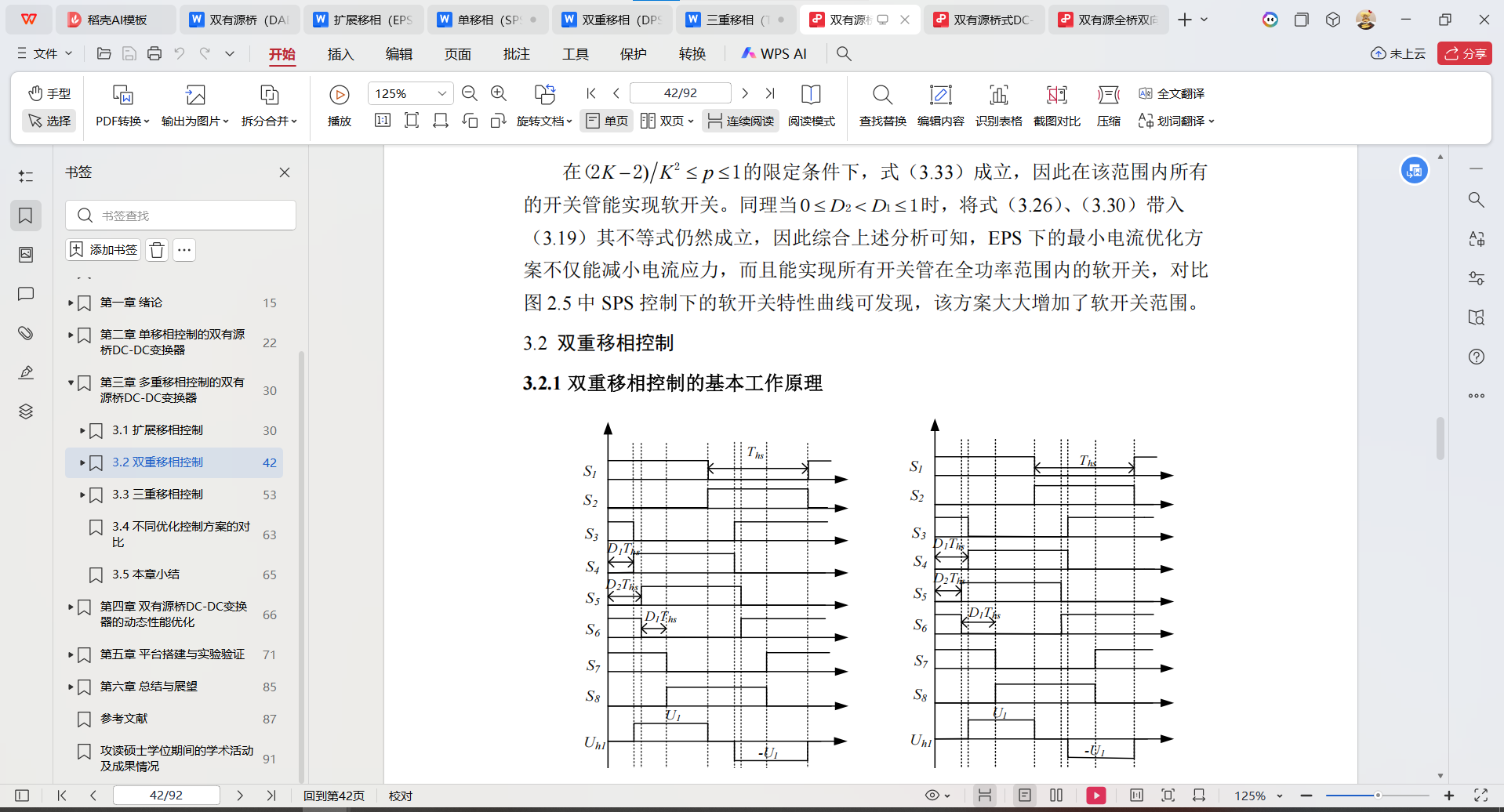This screenshot has height=812, width=1504.
Task: Open the 插入 ribbon tab
Action: (340, 54)
